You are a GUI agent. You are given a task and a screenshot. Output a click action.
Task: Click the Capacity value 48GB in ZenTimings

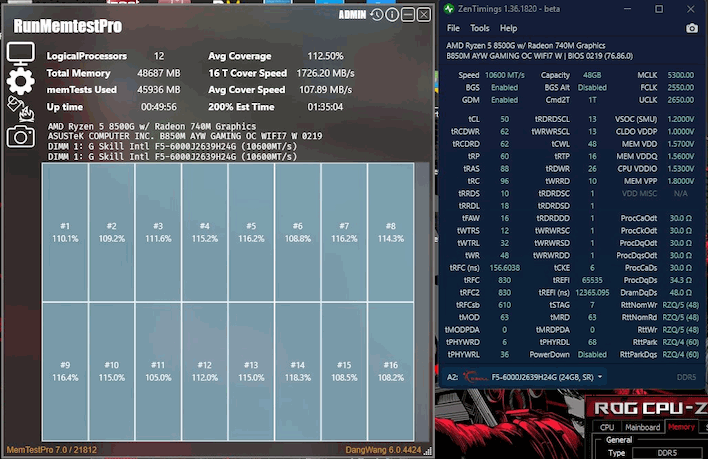592,75
